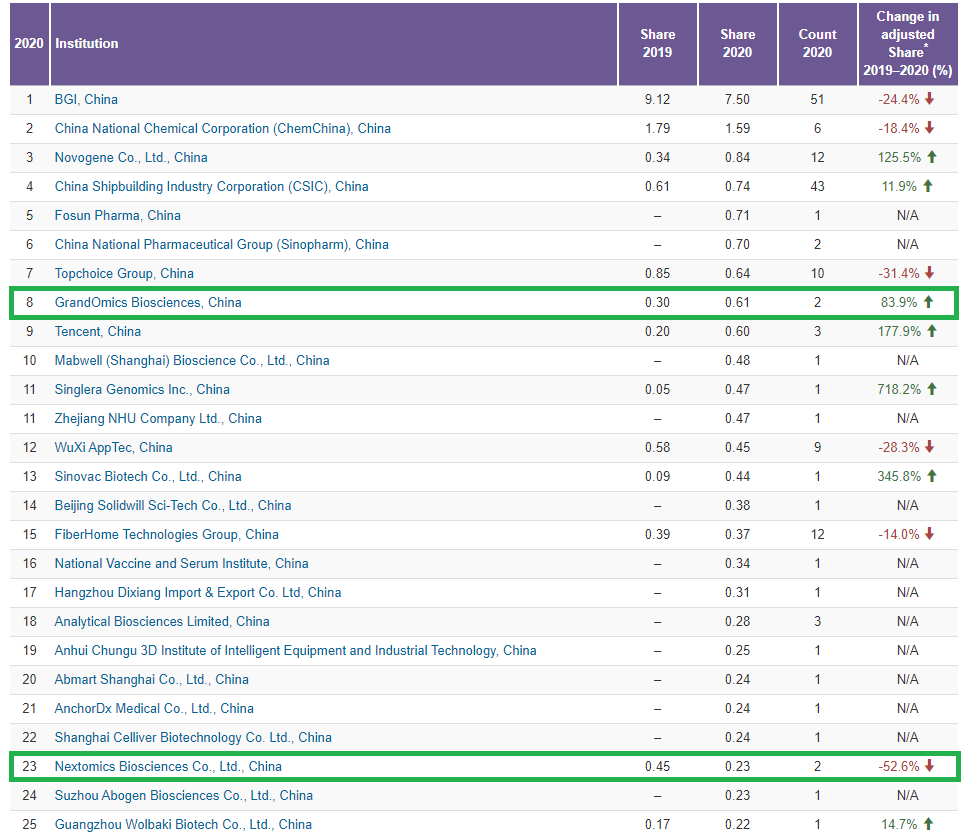The height and width of the screenshot is (839, 966).
Task: Select the 0.45 Share 2019 value for Nextomics
Action: click(657, 765)
